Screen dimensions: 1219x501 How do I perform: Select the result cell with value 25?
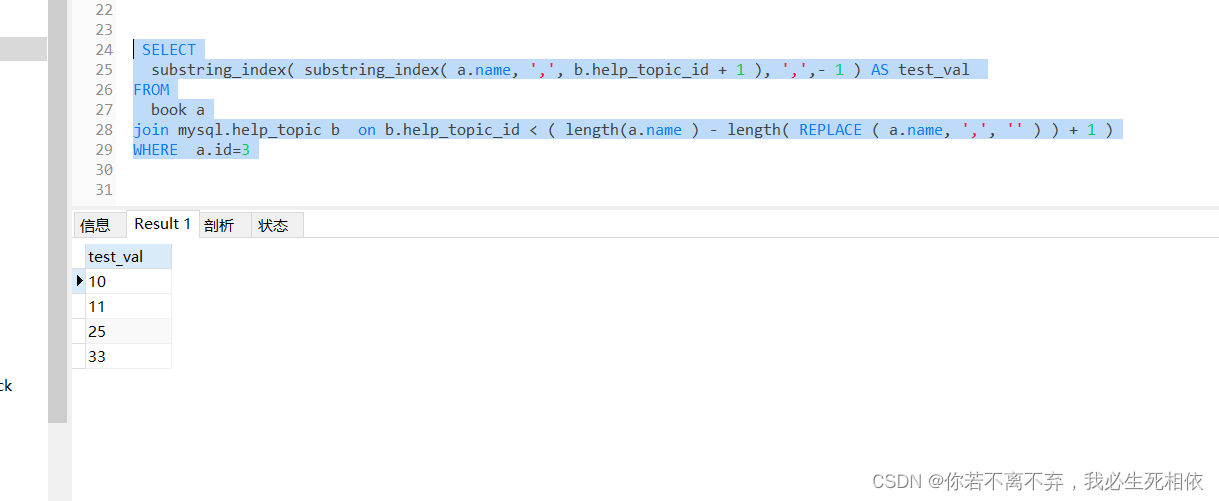coord(128,332)
